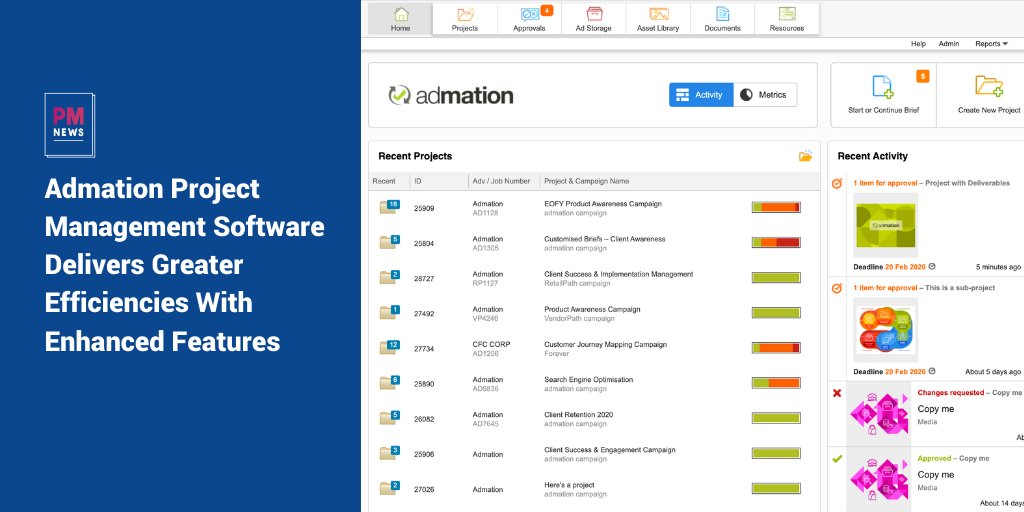Open the Admin link
The width and height of the screenshot is (1024, 512).
click(949, 44)
